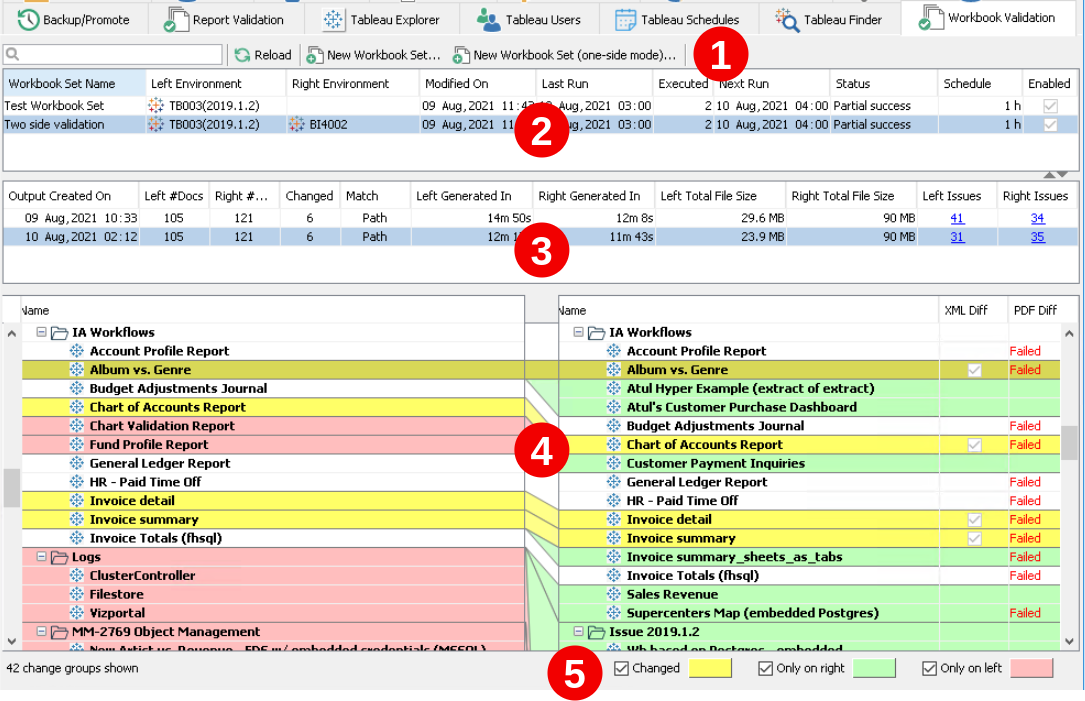Toggle XML Diff checkbox for Chart of Accounts Report
The height and width of the screenshot is (701, 1085).
pos(974,445)
